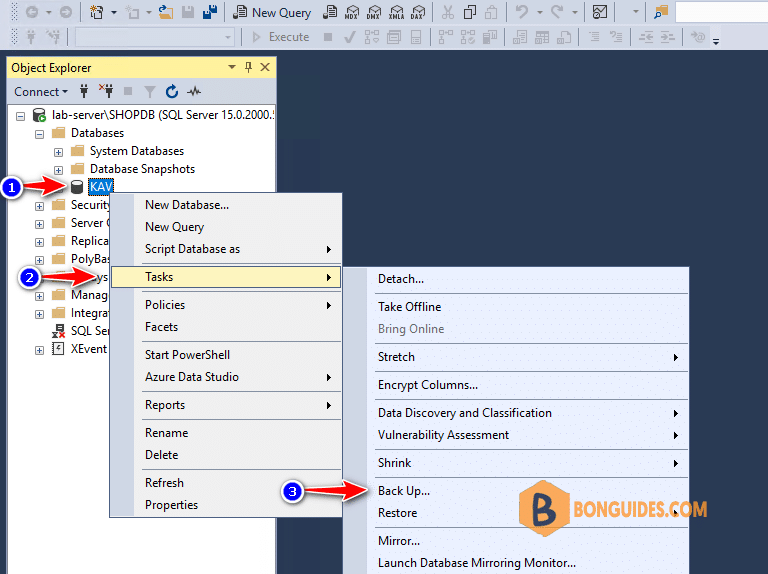Expand the System Databases folder
The width and height of the screenshot is (768, 574).
tap(58, 152)
